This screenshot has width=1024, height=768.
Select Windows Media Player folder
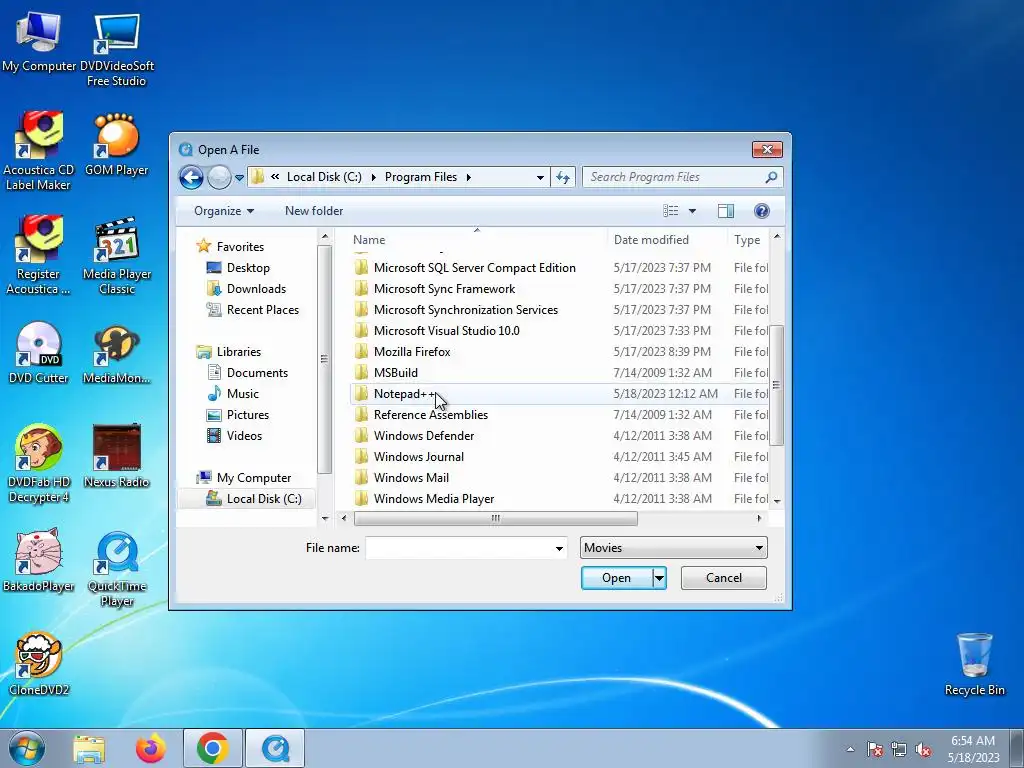tap(434, 498)
